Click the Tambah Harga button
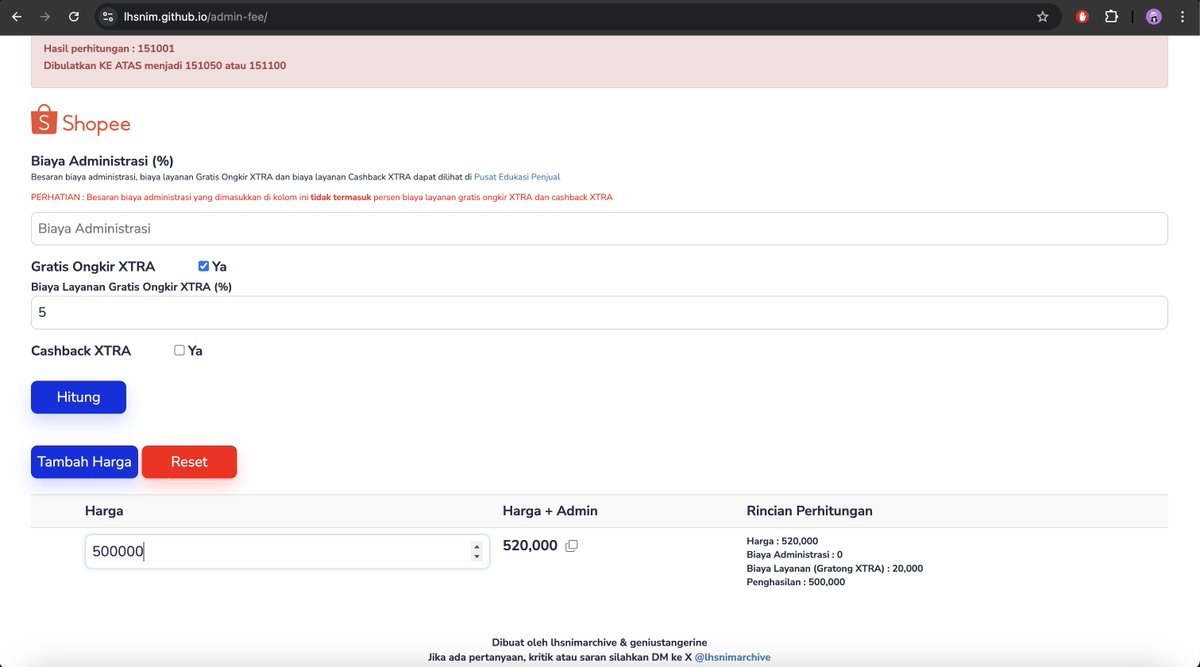Viewport: 1200px width, 667px height. (x=84, y=462)
